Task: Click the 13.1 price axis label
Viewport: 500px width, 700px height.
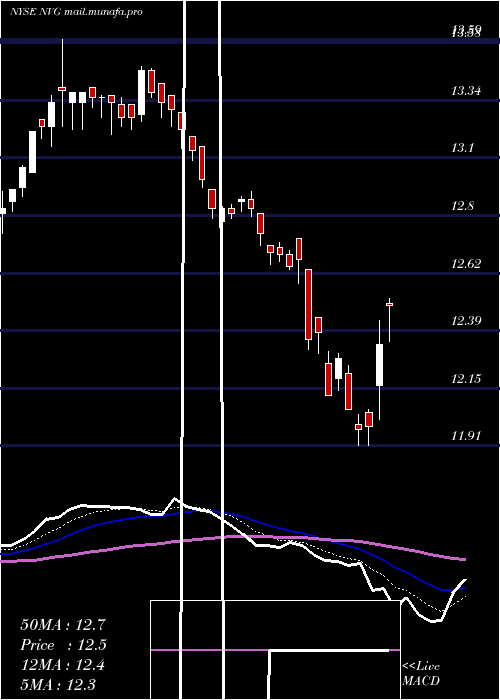Action: pyautogui.click(x=462, y=148)
